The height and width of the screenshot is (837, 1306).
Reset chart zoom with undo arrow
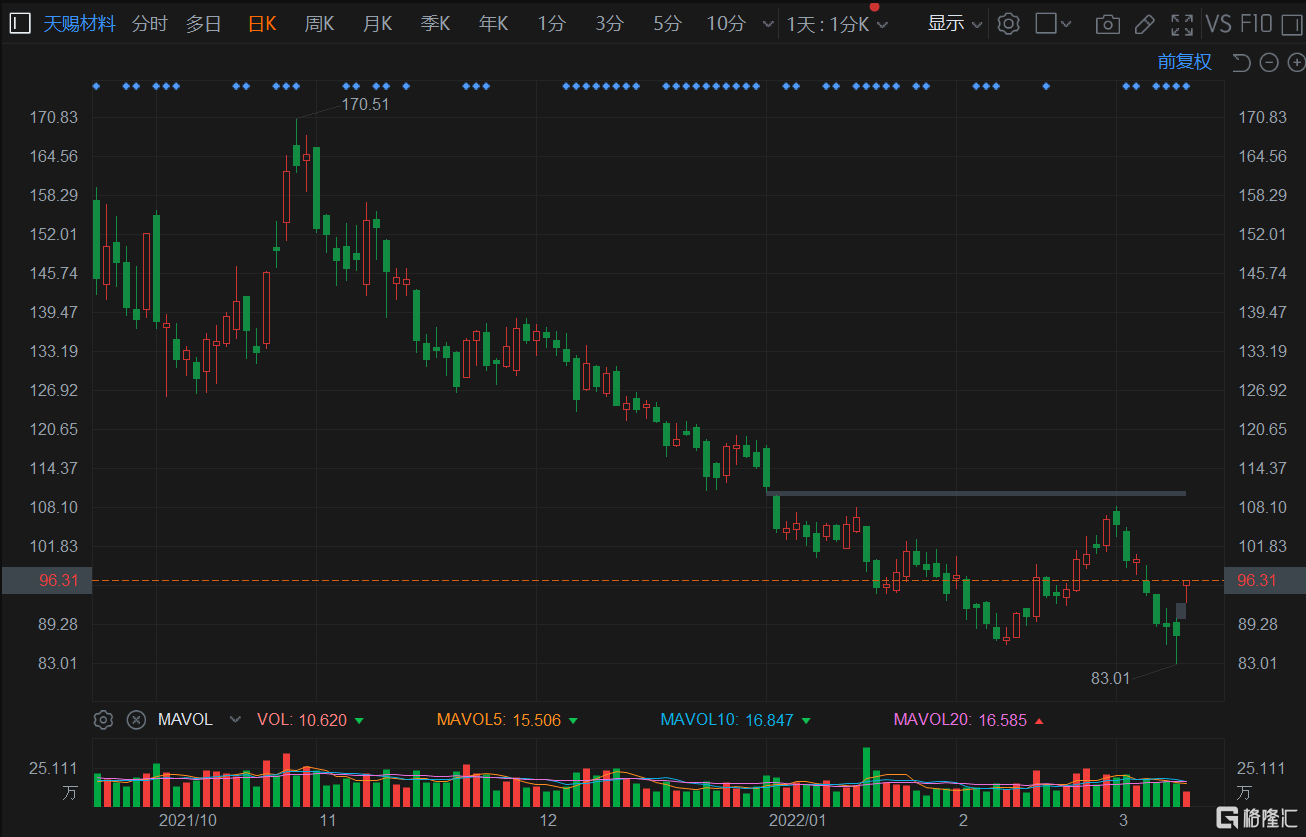pyautogui.click(x=1241, y=63)
